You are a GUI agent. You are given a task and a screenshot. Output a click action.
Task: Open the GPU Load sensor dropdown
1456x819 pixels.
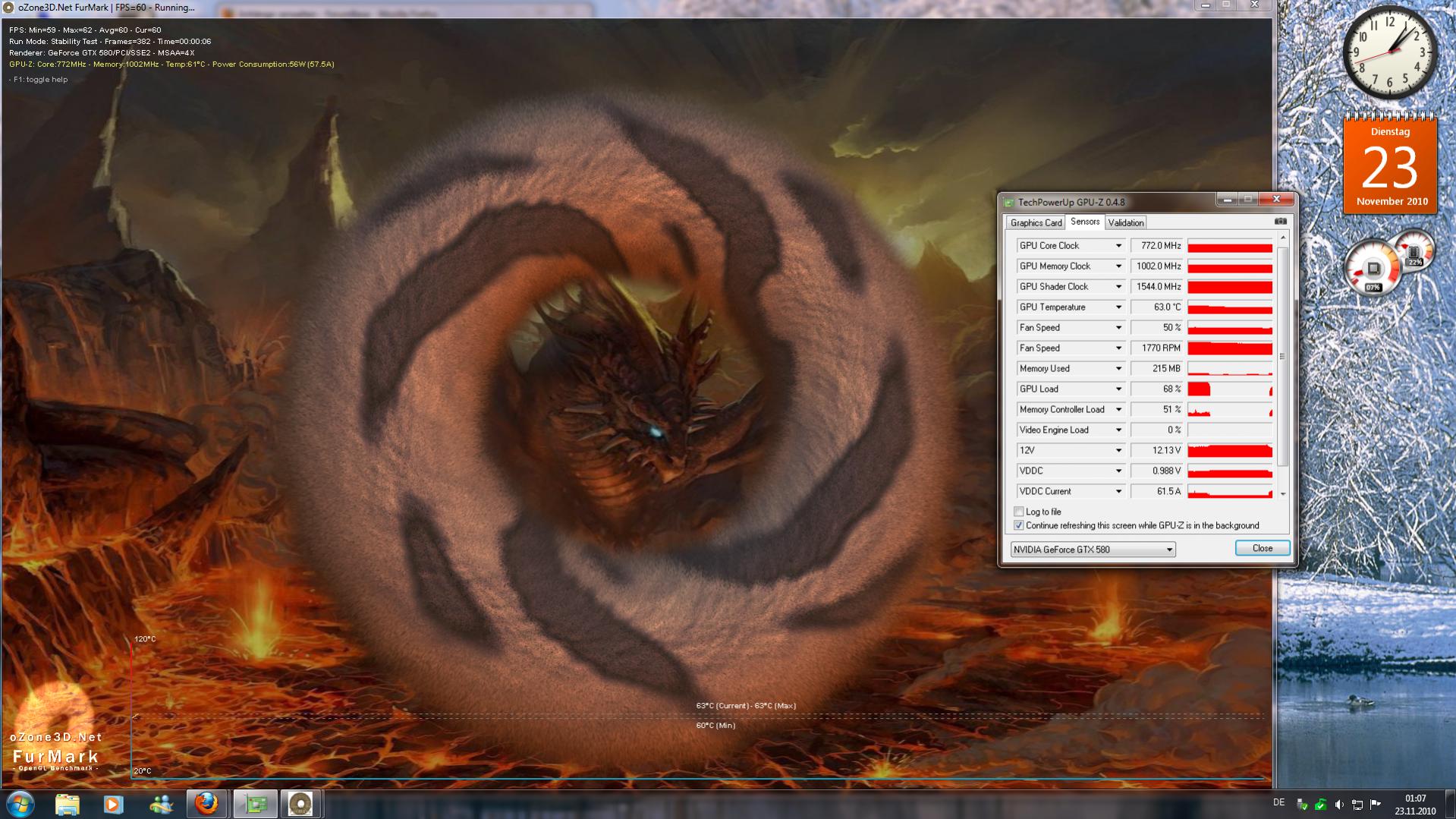1118,389
